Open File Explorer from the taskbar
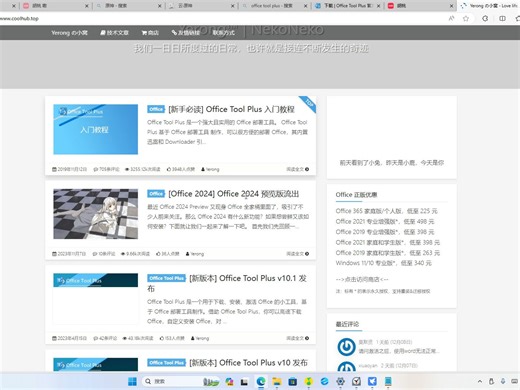 pyautogui.click(x=277, y=381)
